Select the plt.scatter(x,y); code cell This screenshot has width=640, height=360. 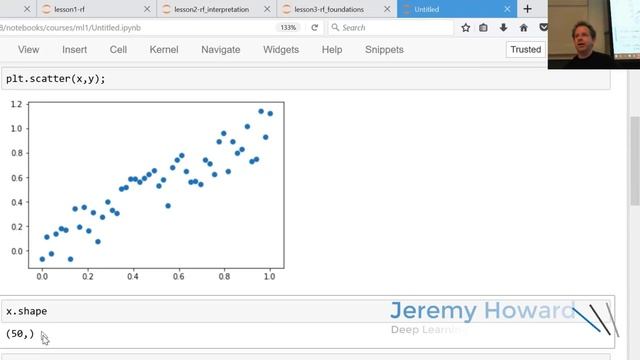pyautogui.click(x=306, y=79)
